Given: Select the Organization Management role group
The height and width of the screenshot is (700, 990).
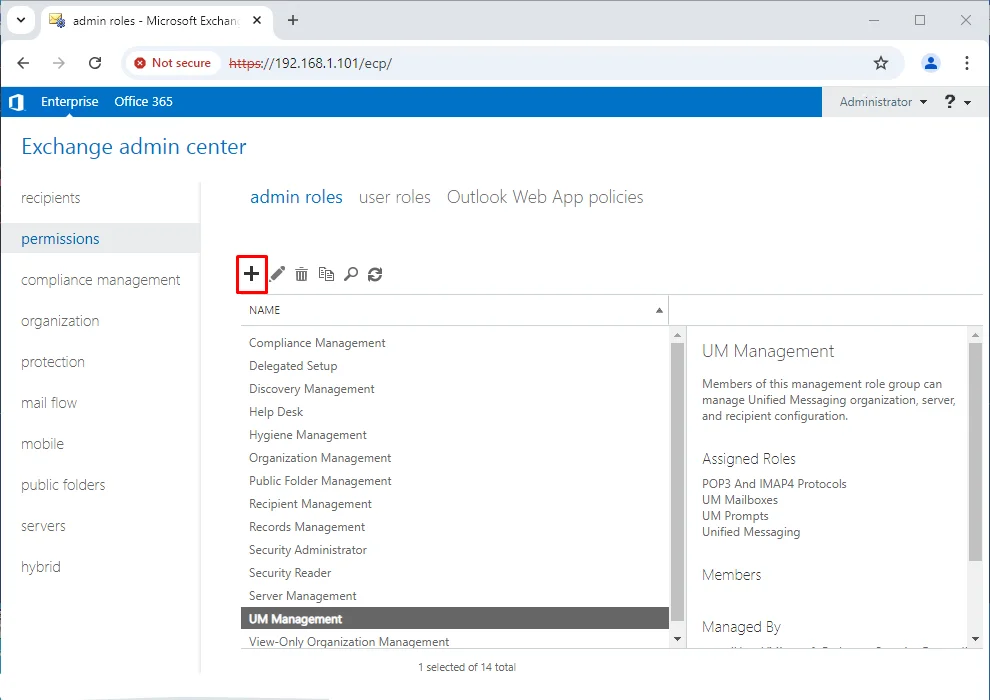Looking at the screenshot, I should click(x=455, y=458).
